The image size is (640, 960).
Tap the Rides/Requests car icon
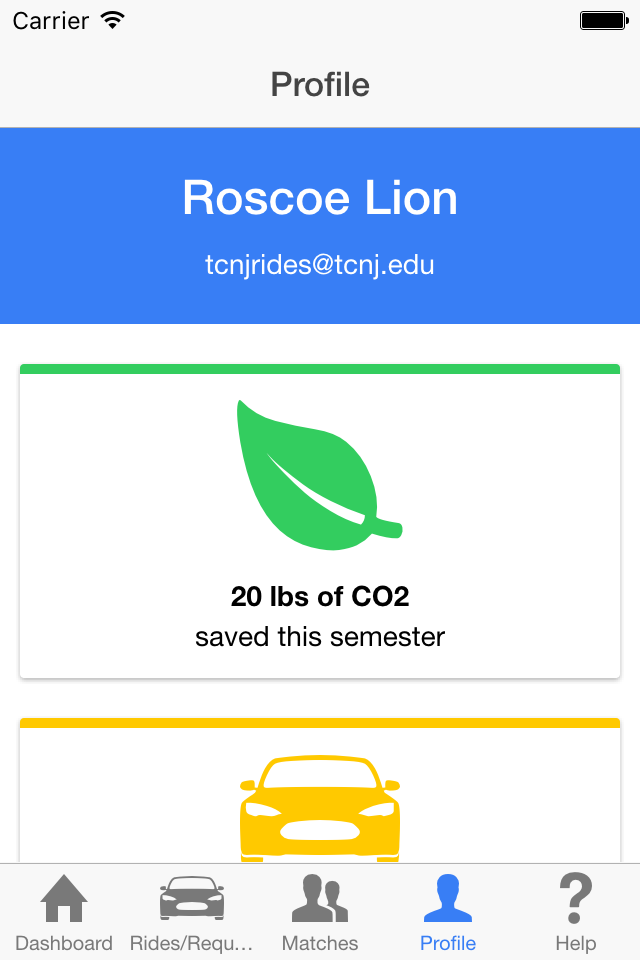(192, 898)
